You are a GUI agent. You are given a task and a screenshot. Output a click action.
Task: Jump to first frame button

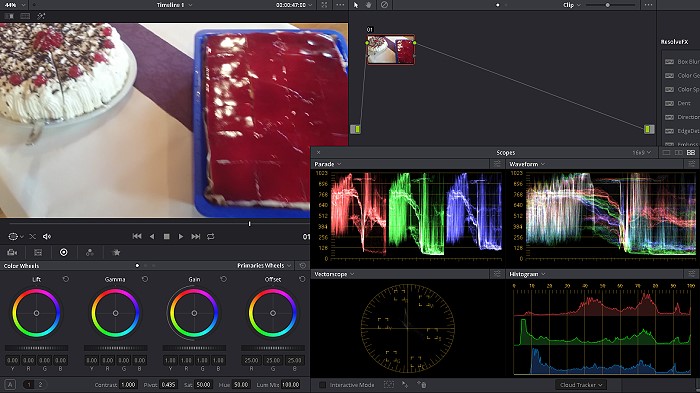pos(137,236)
